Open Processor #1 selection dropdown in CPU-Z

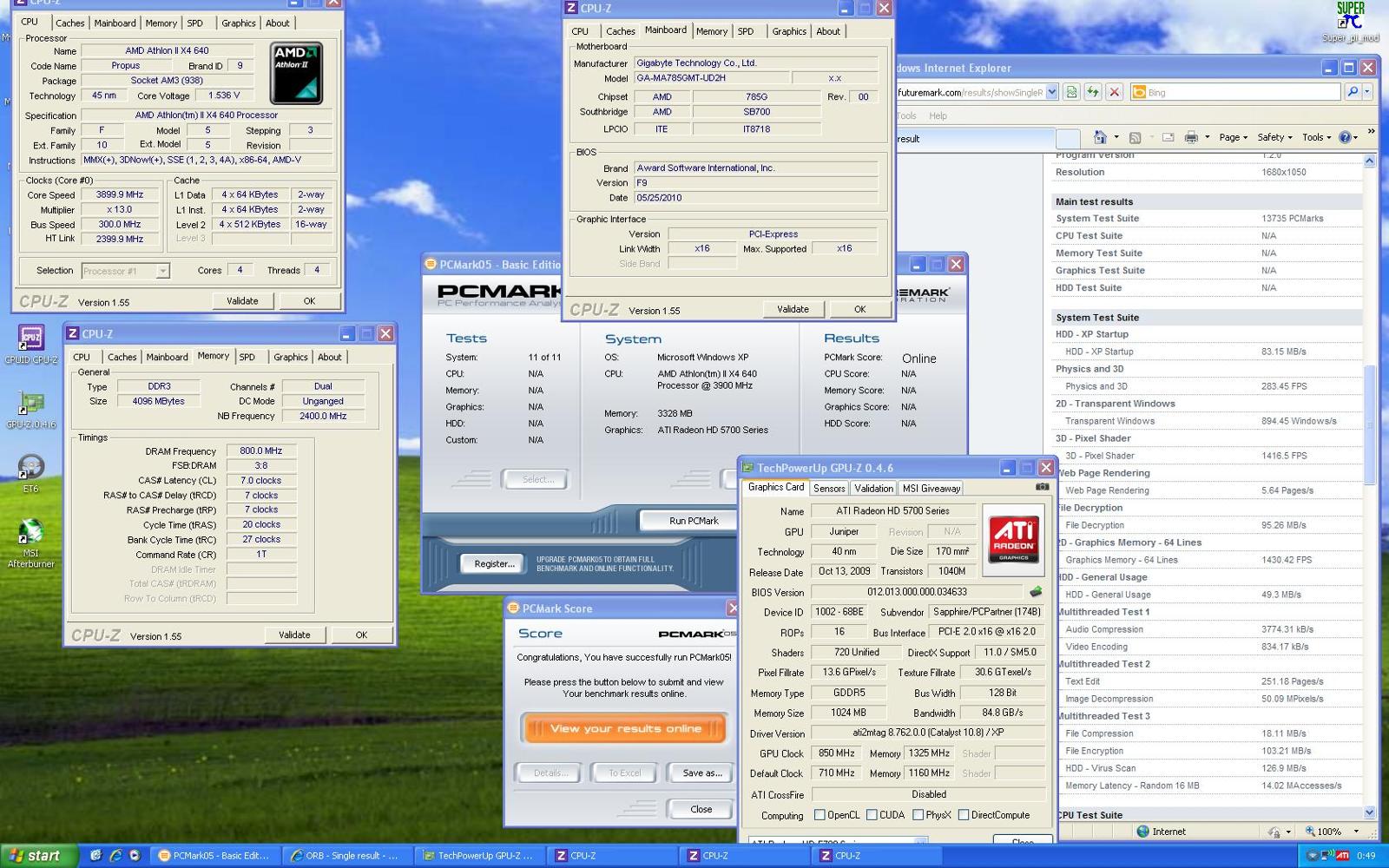tap(162, 271)
